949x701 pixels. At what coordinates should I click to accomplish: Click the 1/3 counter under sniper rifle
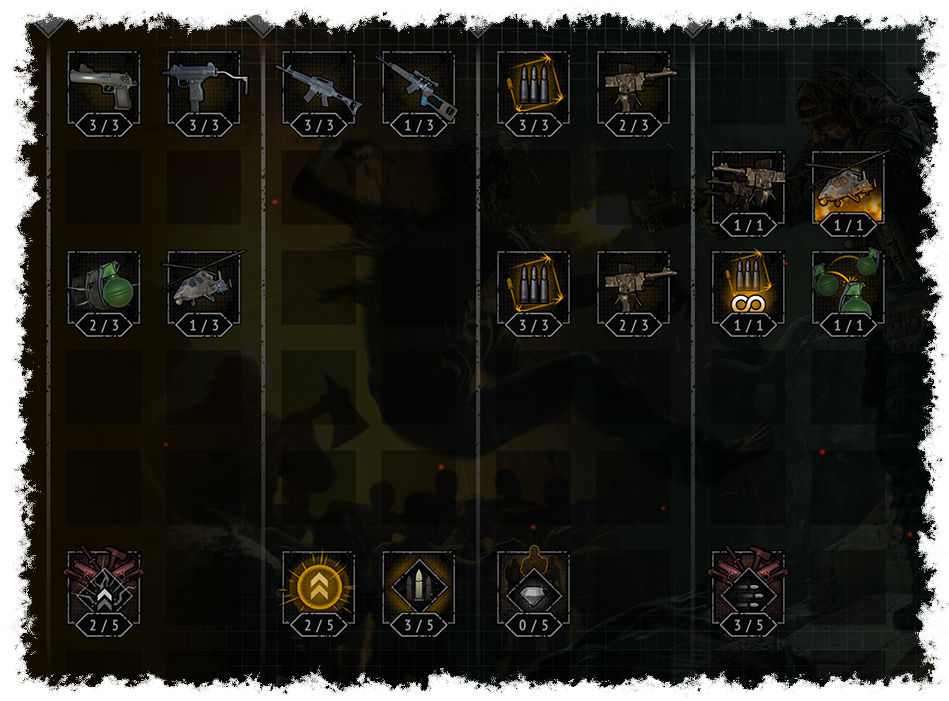419,125
